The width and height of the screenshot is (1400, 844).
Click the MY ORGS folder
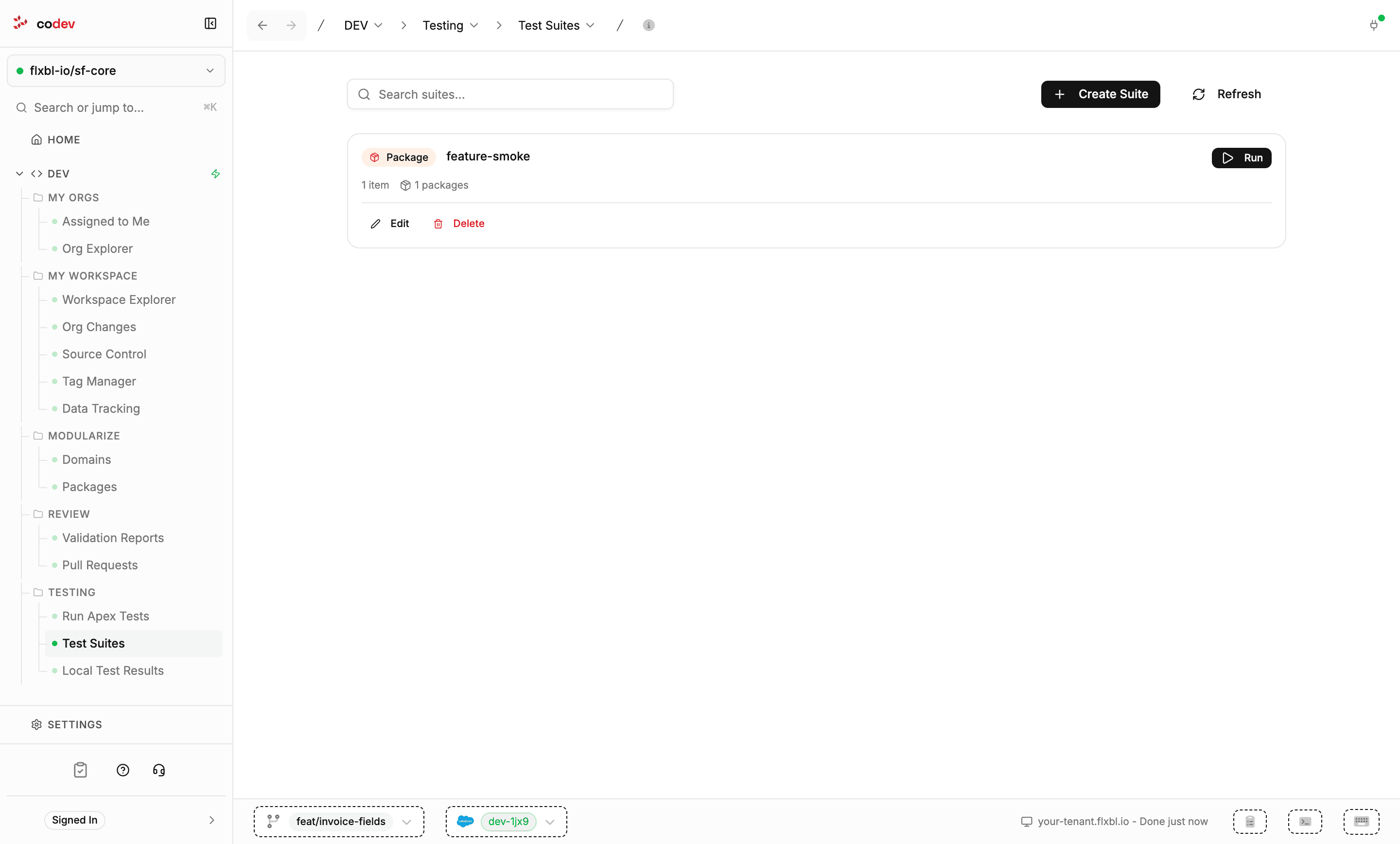pos(73,197)
